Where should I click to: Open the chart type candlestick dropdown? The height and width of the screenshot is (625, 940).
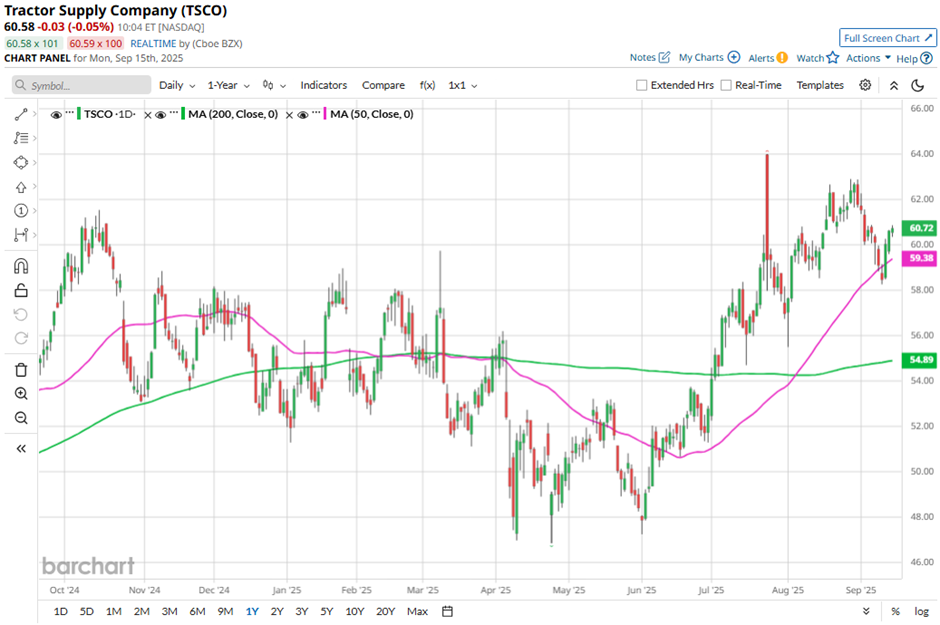coord(274,85)
